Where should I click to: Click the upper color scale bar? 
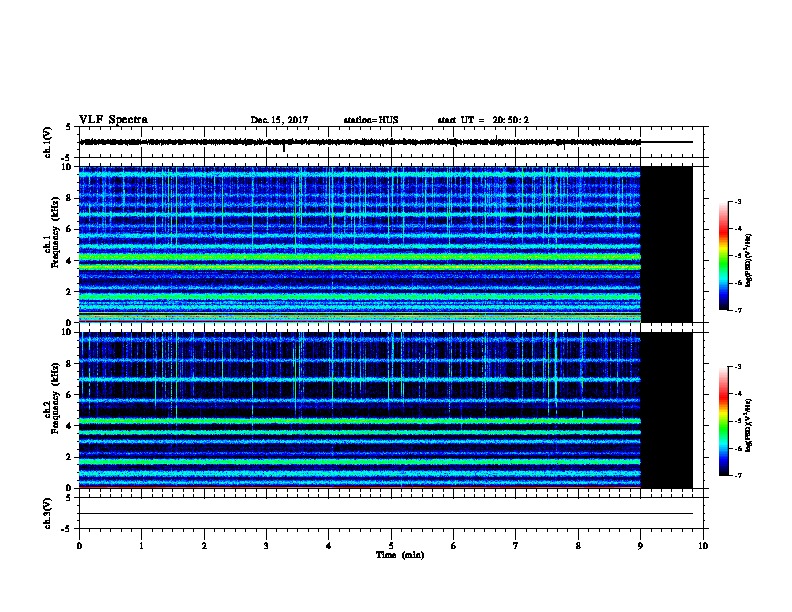tap(724, 256)
